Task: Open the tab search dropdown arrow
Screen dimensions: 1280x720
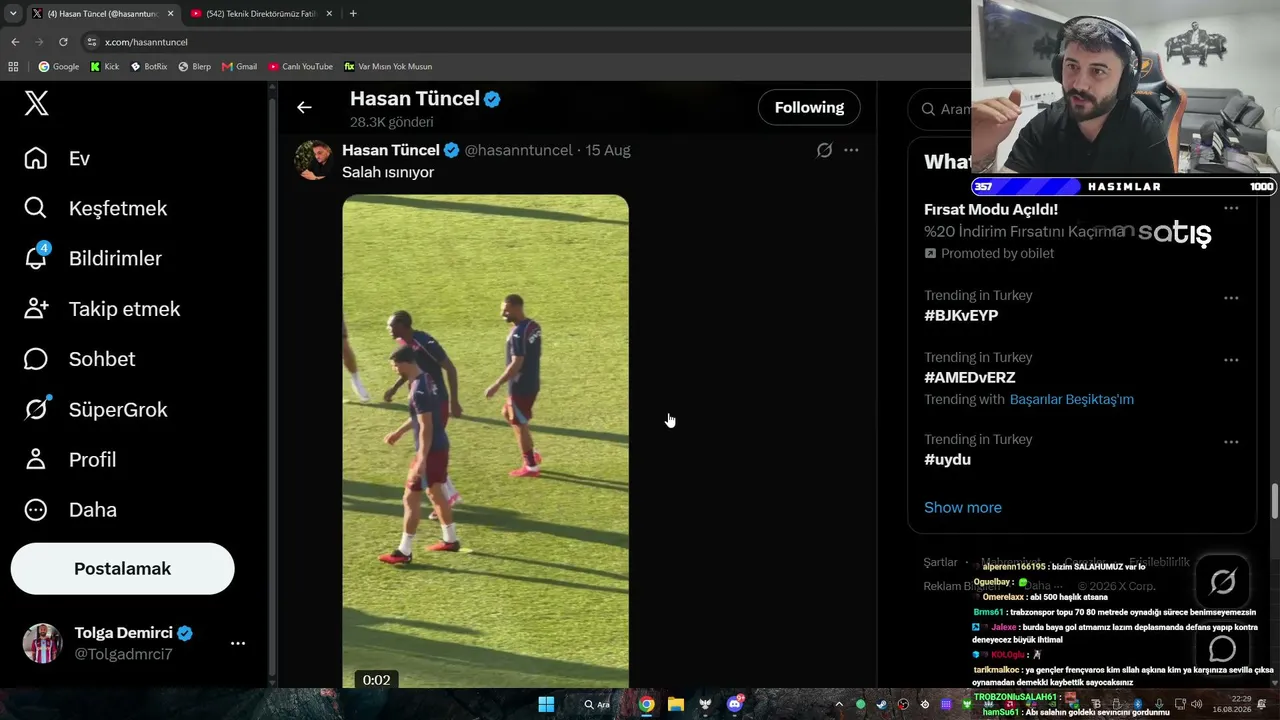Action: pos(13,13)
